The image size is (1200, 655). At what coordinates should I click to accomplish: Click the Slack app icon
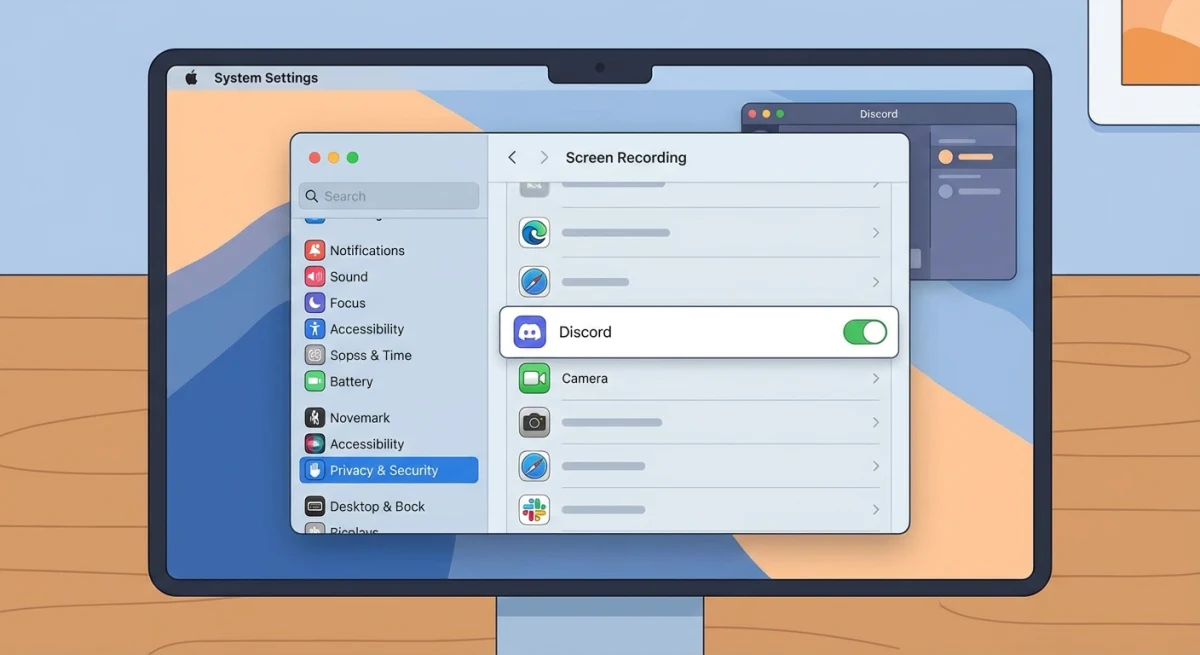[x=534, y=509]
